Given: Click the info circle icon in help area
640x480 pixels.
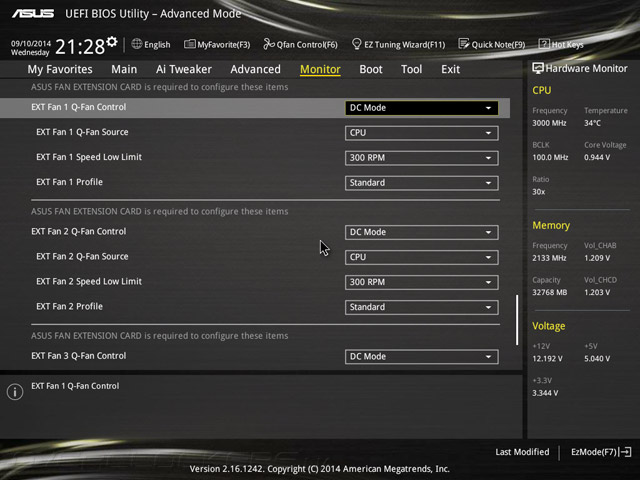Looking at the screenshot, I should pyautogui.click(x=15, y=392).
